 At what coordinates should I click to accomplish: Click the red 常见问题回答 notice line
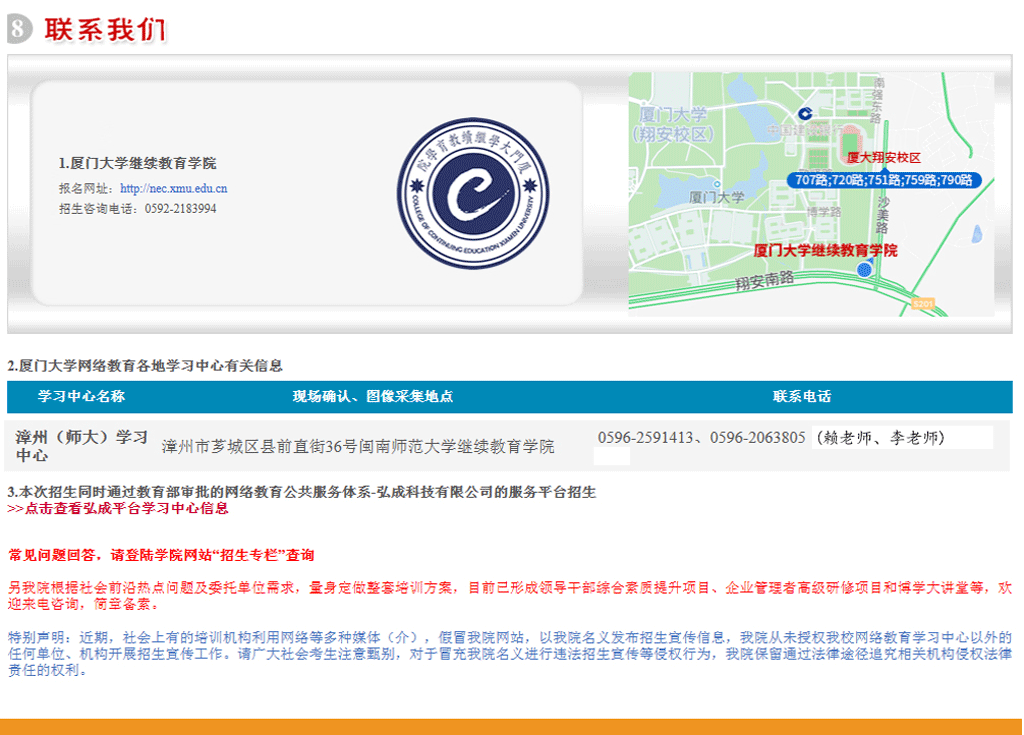[x=161, y=555]
